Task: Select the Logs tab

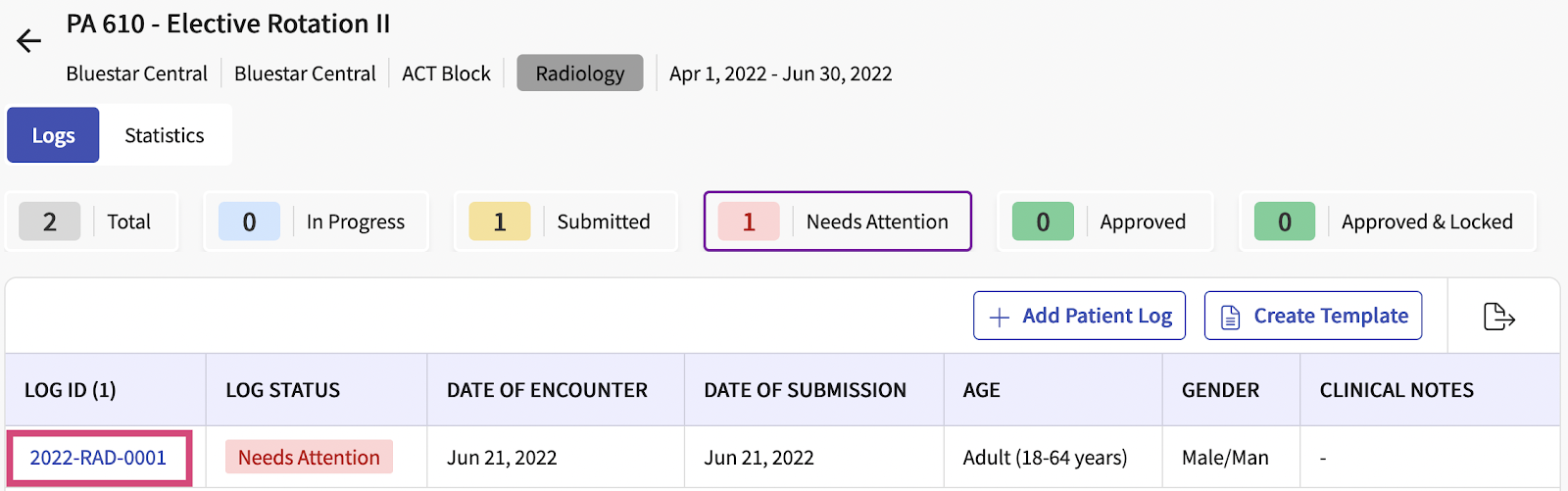Action: click(x=53, y=135)
